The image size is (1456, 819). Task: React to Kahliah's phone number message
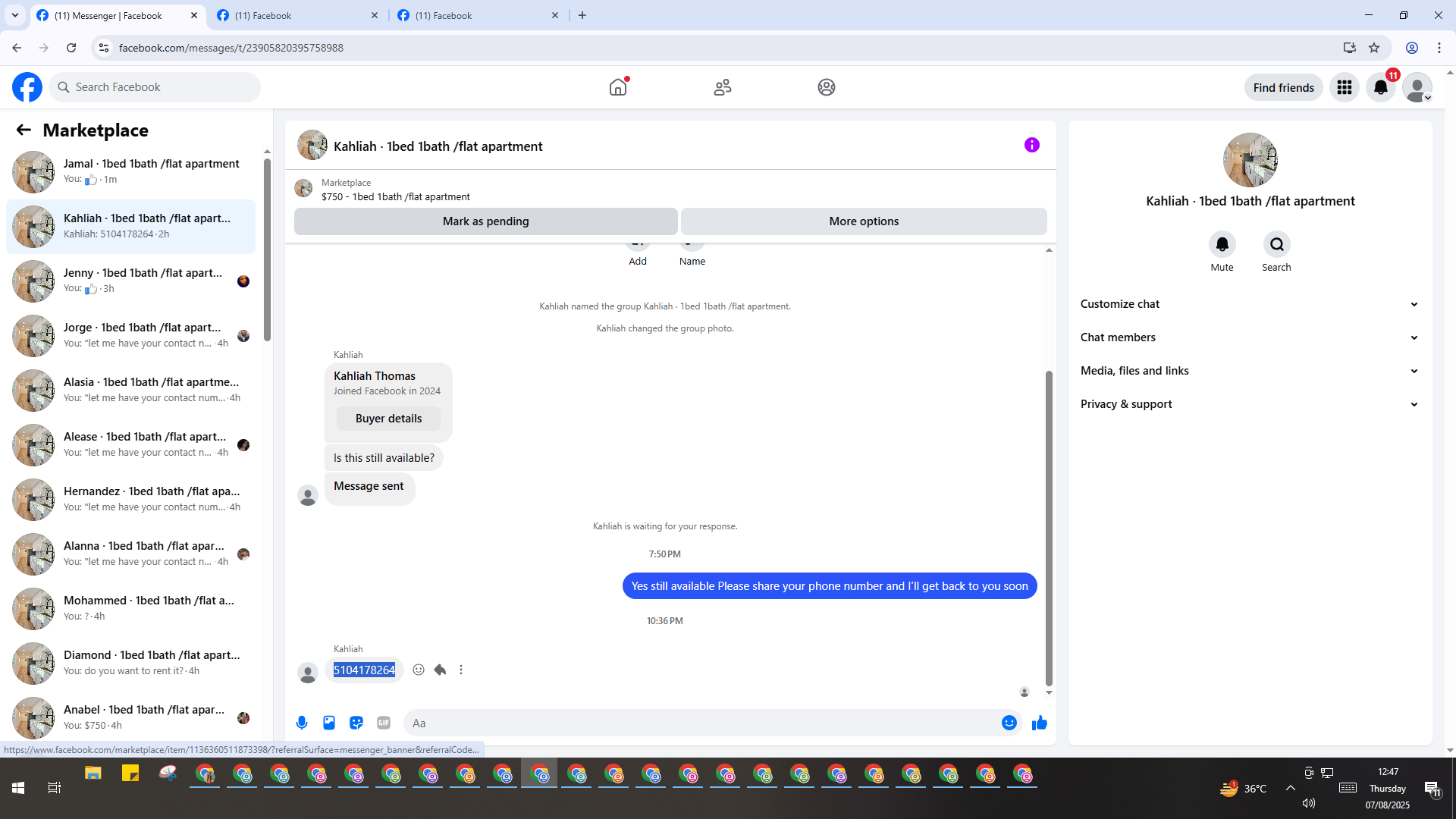click(419, 670)
